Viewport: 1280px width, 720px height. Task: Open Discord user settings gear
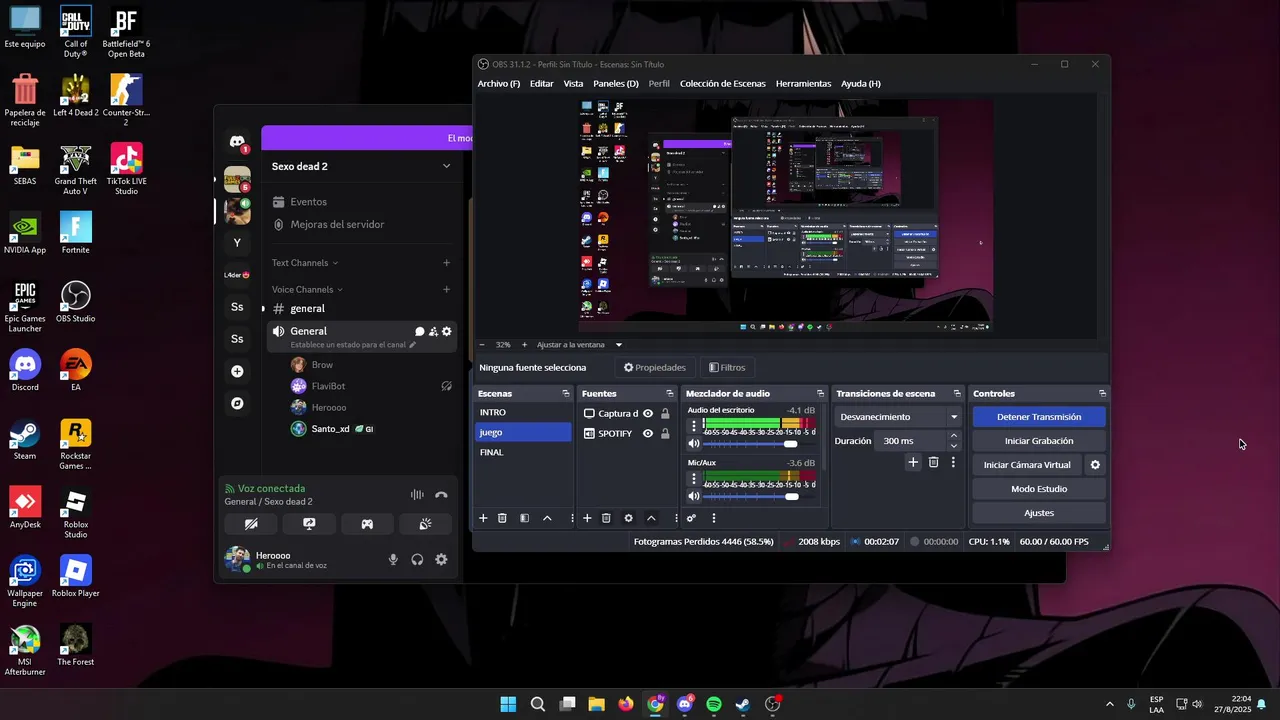441,560
